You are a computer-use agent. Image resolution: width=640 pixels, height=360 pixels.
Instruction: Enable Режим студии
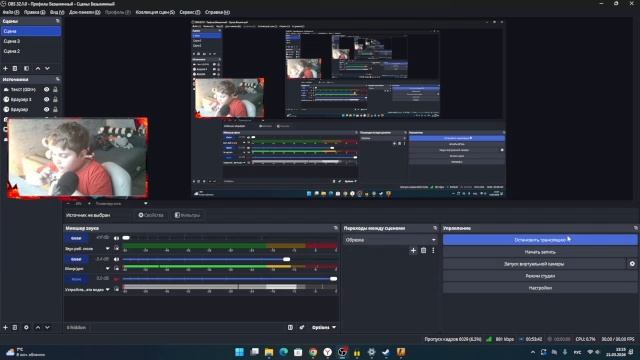coord(540,276)
